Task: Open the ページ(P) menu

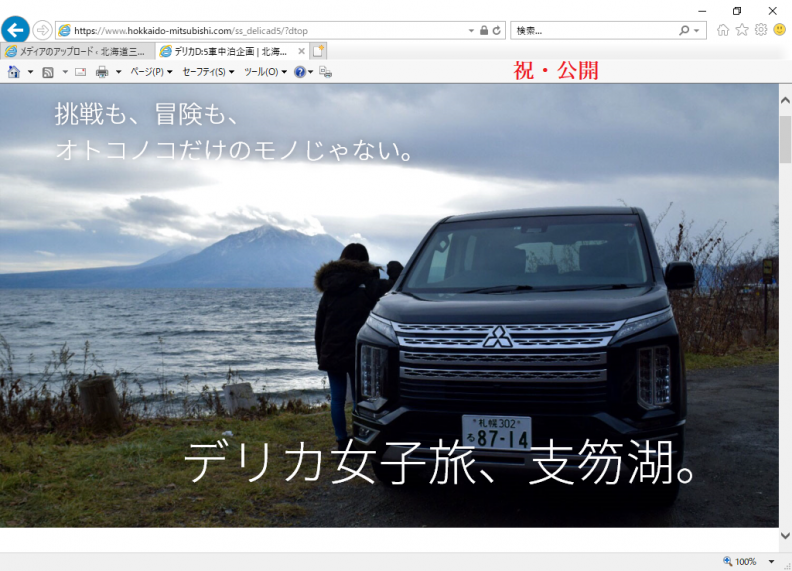Action: click(152, 72)
